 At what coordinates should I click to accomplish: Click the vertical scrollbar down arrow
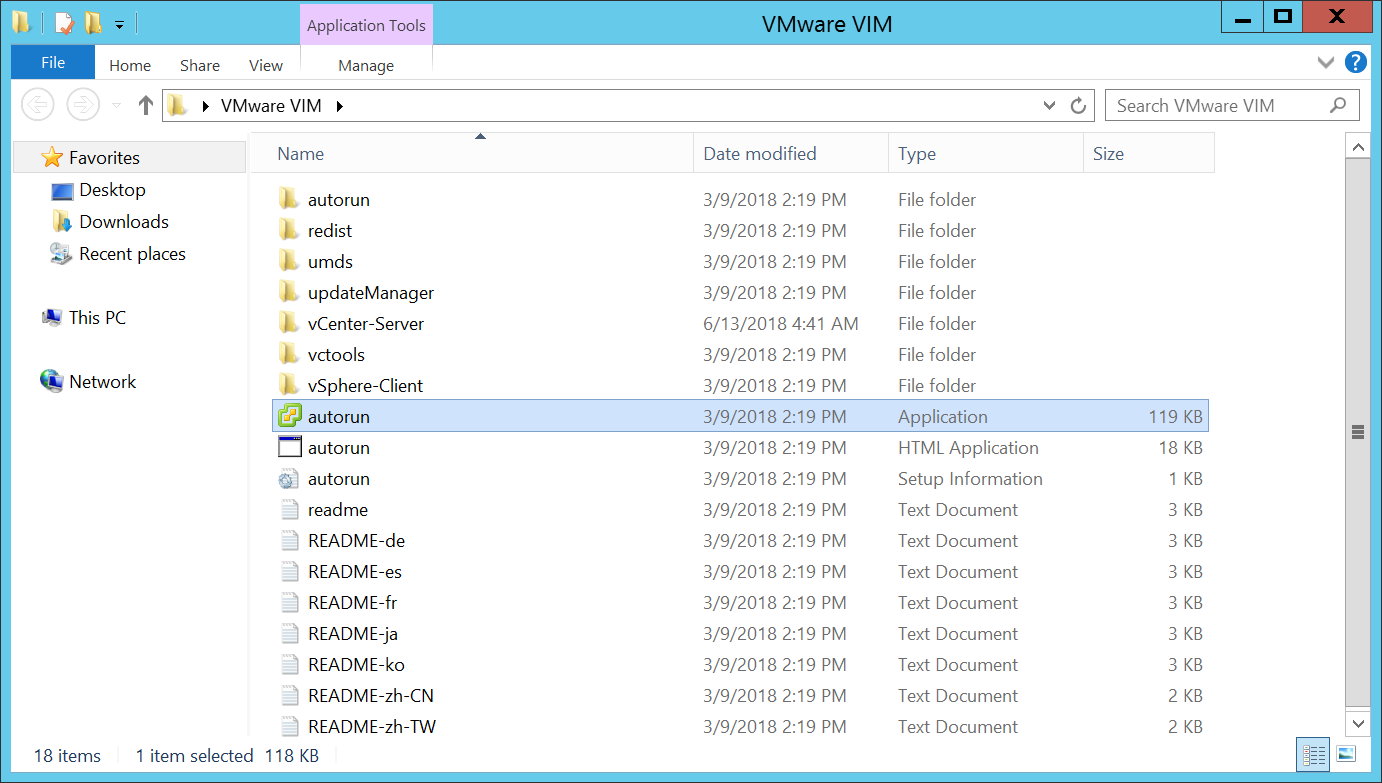click(x=1358, y=723)
